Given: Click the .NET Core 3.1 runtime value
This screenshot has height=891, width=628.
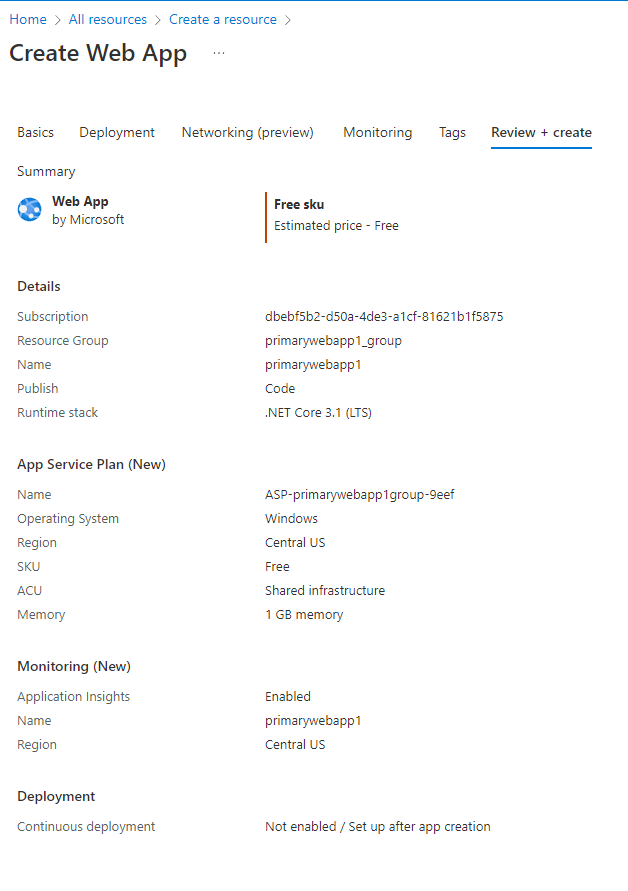Looking at the screenshot, I should [x=320, y=412].
